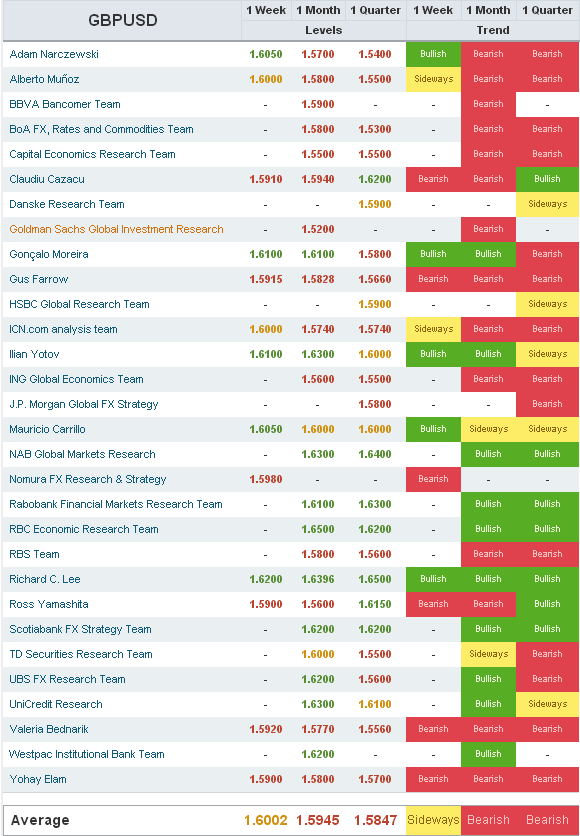This screenshot has width=580, height=836.
Task: Open UniCredit Research link
Action: (x=56, y=705)
